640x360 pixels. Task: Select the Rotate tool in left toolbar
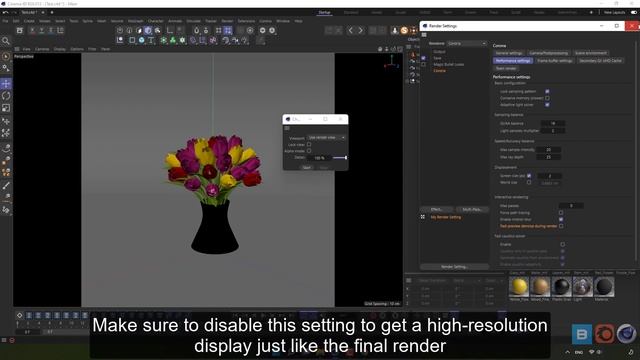pyautogui.click(x=6, y=96)
